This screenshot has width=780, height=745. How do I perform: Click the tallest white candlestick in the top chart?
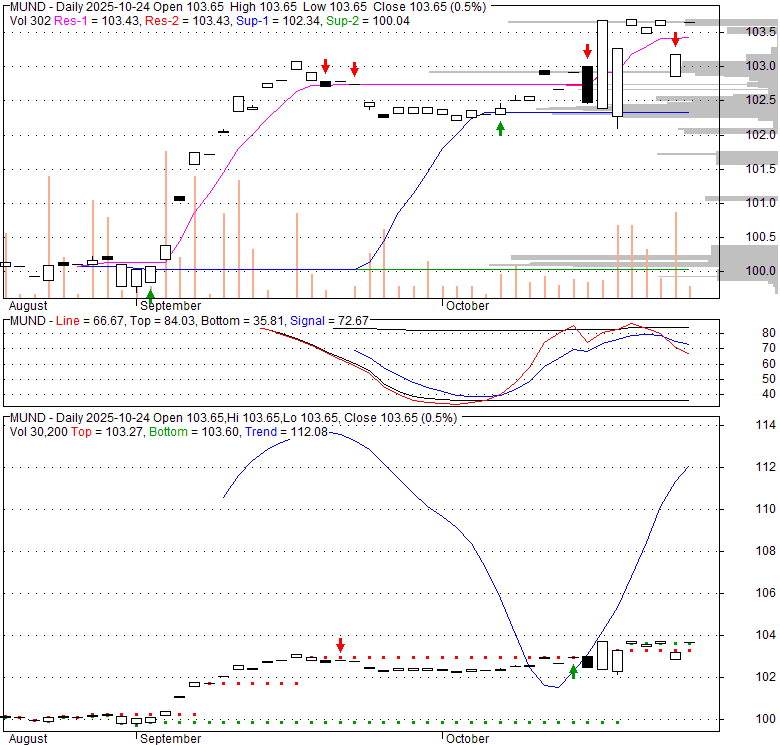pos(602,64)
